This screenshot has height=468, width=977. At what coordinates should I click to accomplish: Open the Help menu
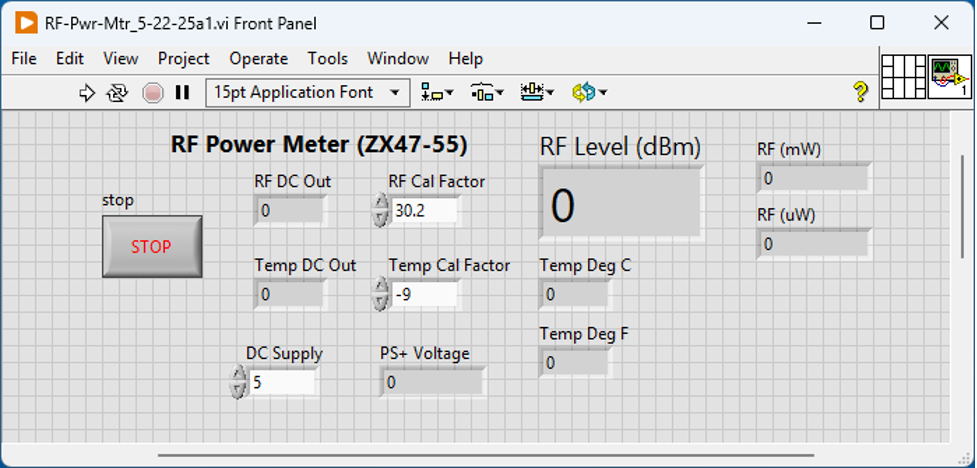coord(465,59)
